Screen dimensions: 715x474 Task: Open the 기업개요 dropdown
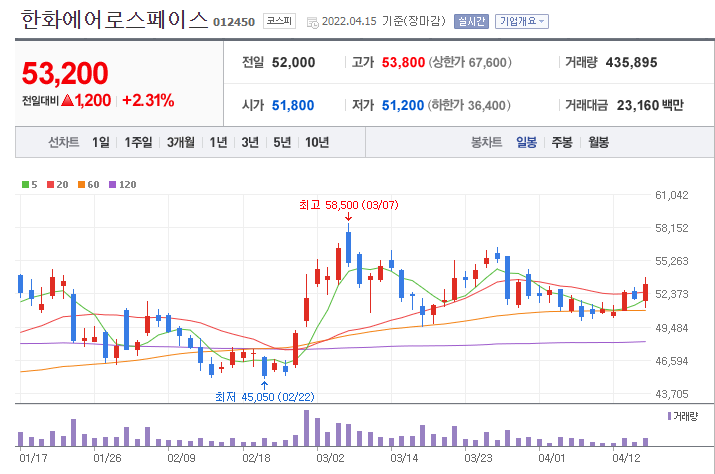[522, 21]
